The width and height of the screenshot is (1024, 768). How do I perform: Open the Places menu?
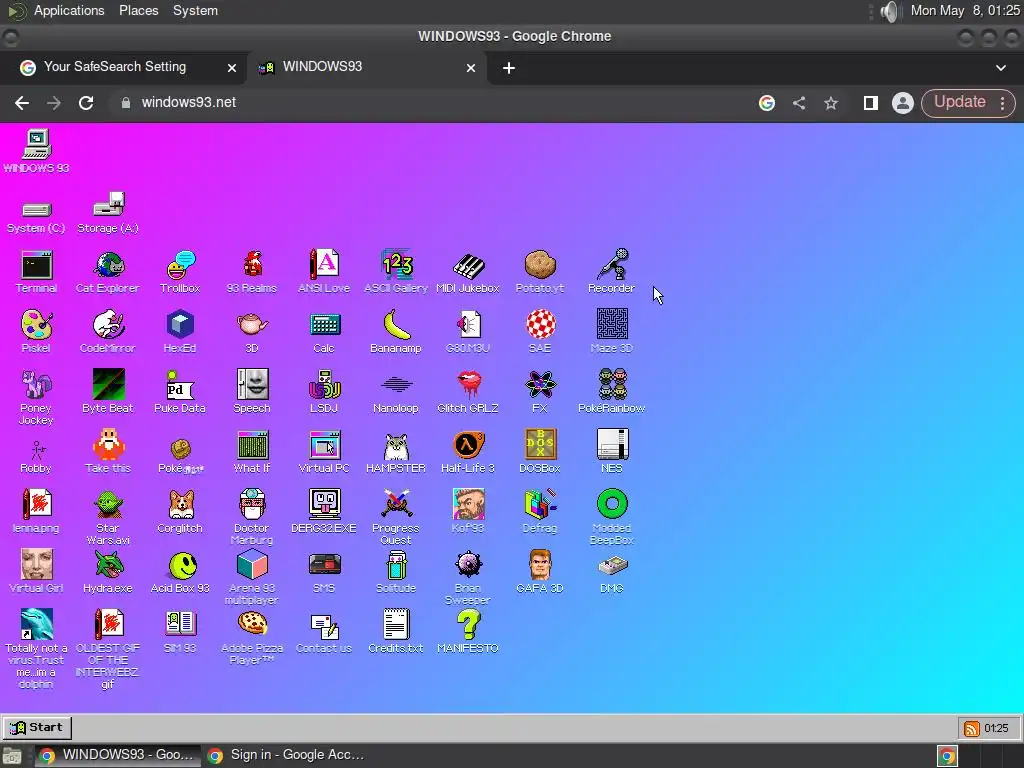(x=138, y=10)
